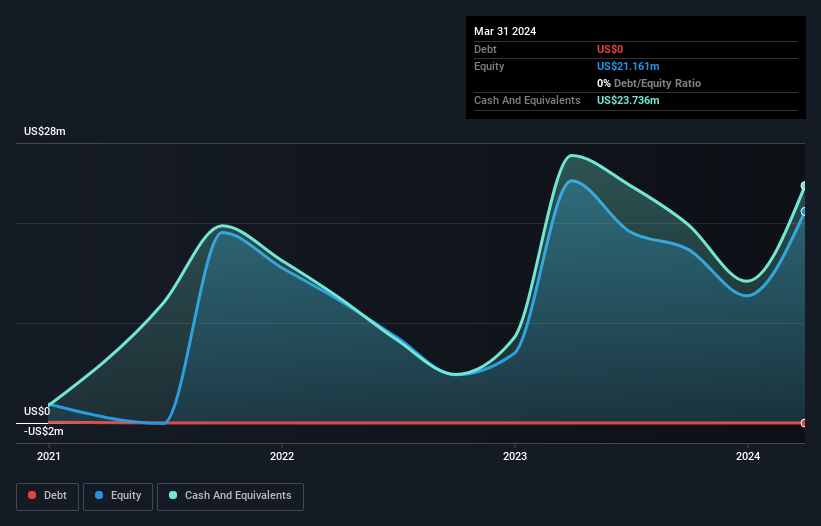Toggle Cash And Equivalents legend button
The image size is (821, 526).
[230, 496]
